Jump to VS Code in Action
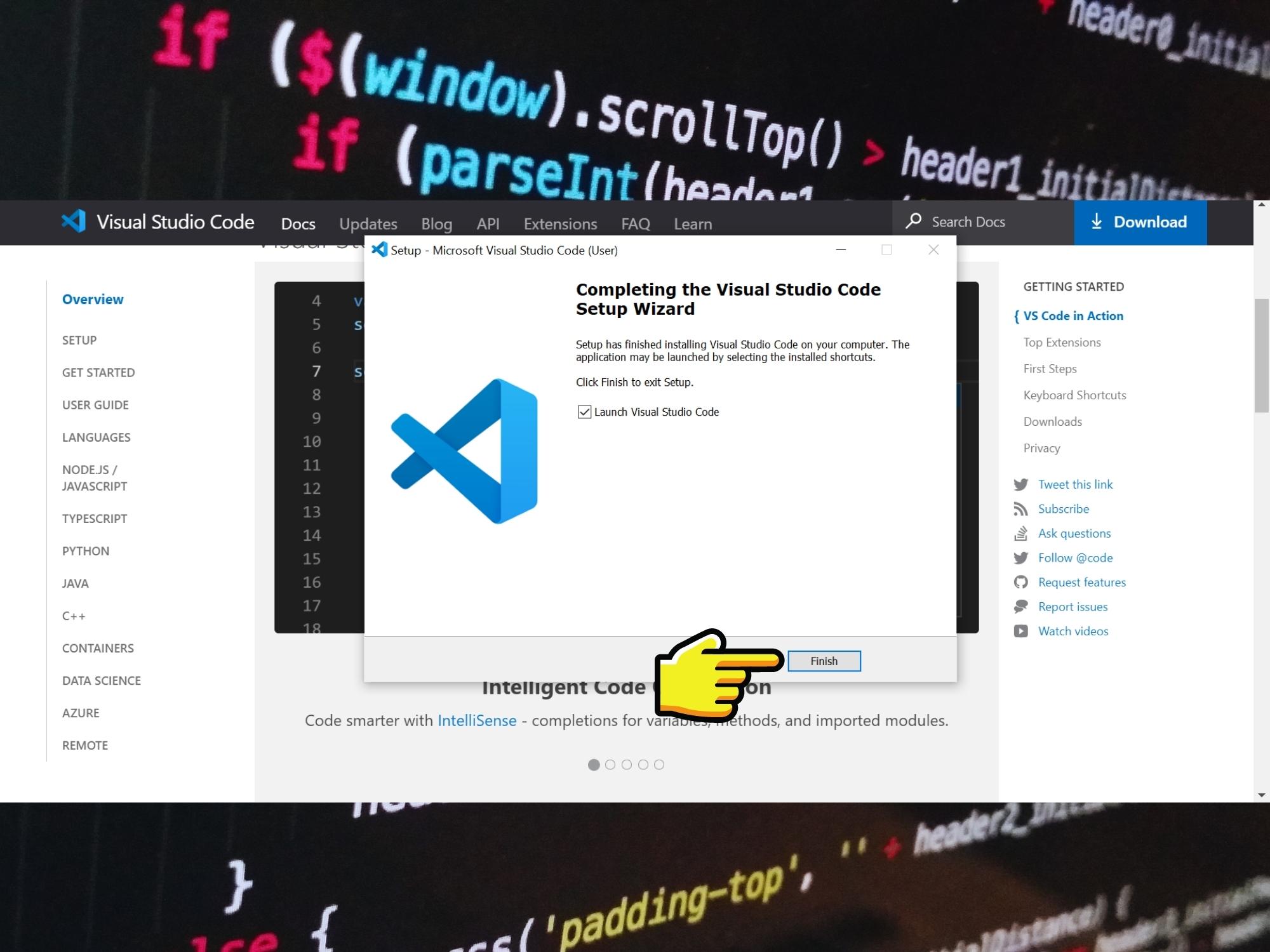 1073,315
